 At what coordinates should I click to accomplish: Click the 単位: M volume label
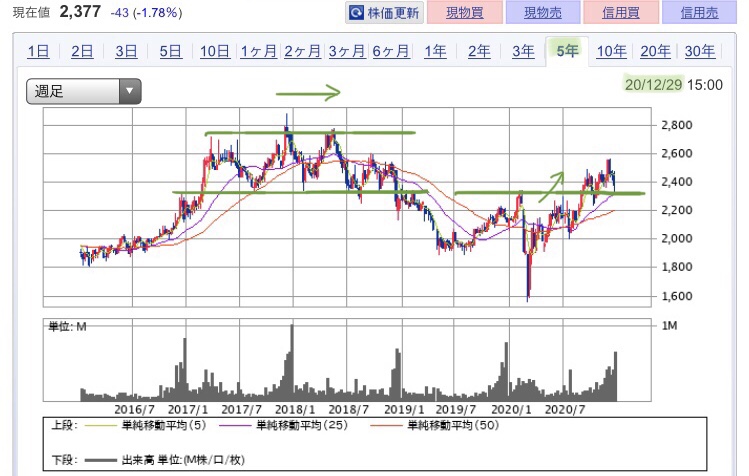point(67,326)
